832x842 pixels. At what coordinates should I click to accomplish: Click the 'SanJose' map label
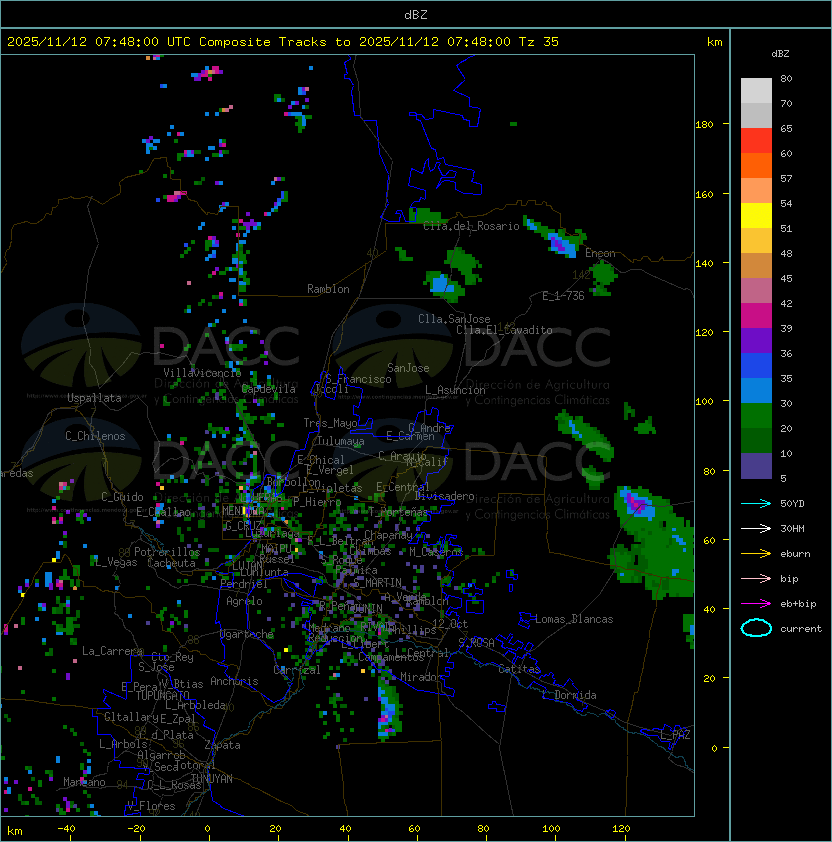click(408, 368)
